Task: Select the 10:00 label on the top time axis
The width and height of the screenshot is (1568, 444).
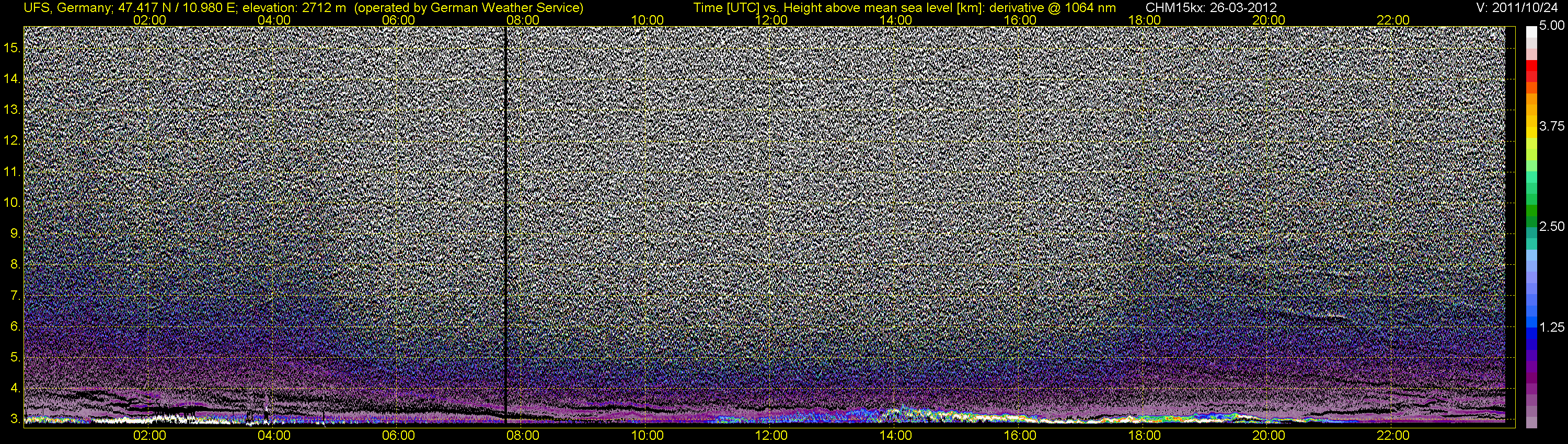Action: coord(647,20)
